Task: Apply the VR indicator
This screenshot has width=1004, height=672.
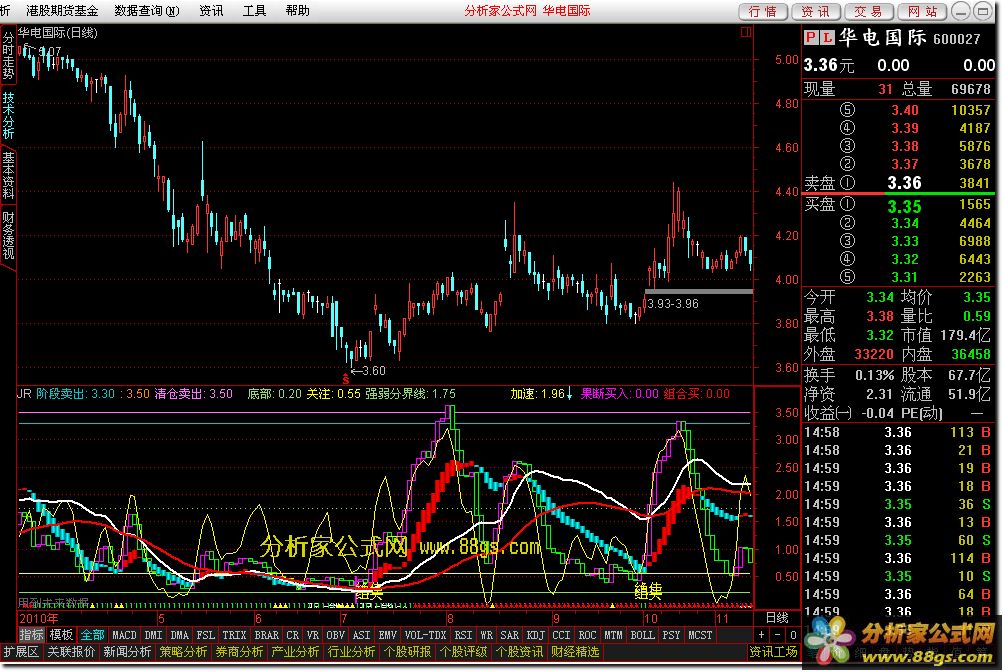Action: 312,635
